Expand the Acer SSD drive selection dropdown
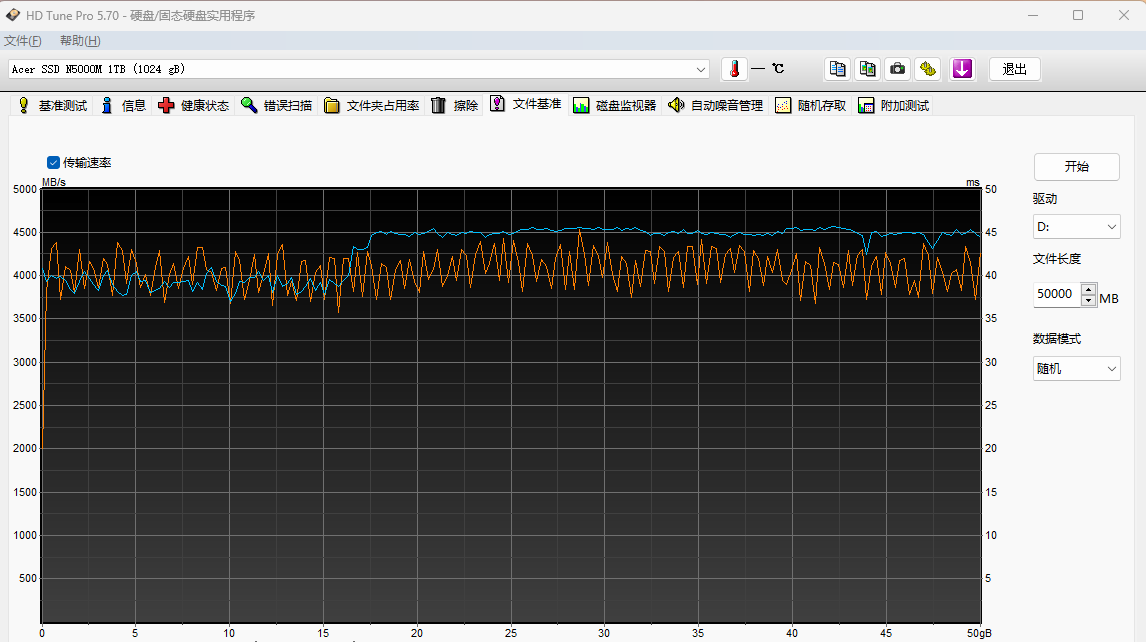This screenshot has width=1146, height=642. [701, 69]
